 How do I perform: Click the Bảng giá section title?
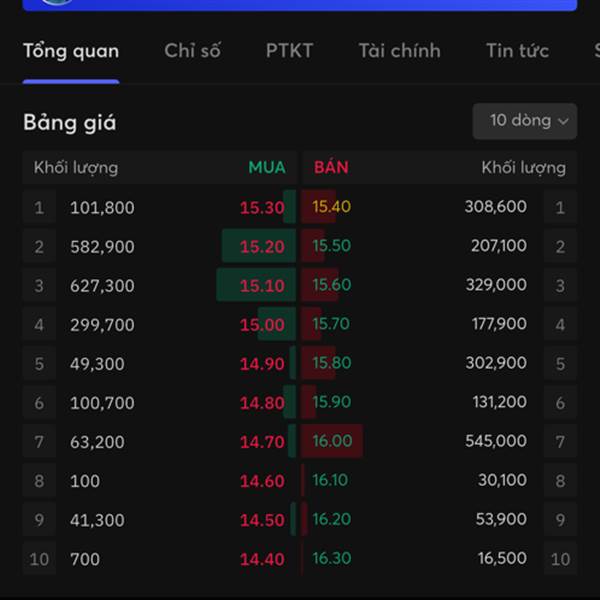pyautogui.click(x=70, y=123)
